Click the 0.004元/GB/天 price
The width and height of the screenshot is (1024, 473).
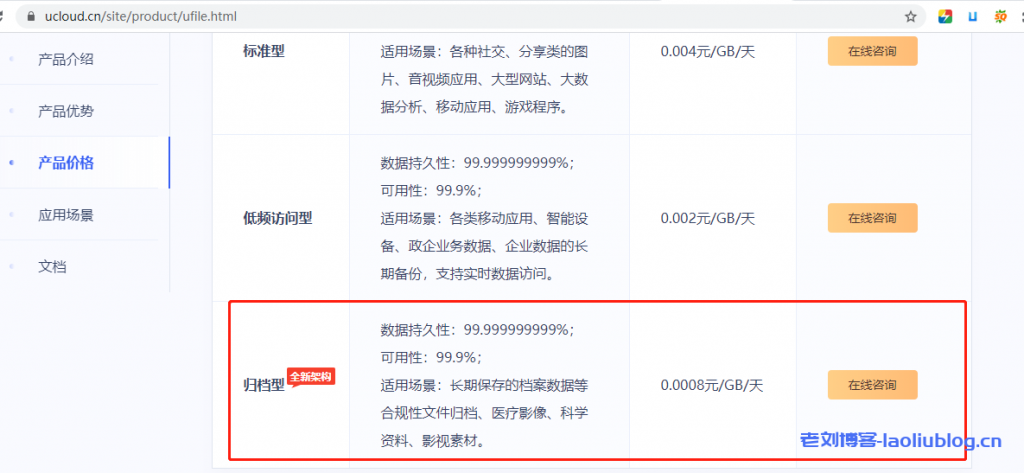708,52
